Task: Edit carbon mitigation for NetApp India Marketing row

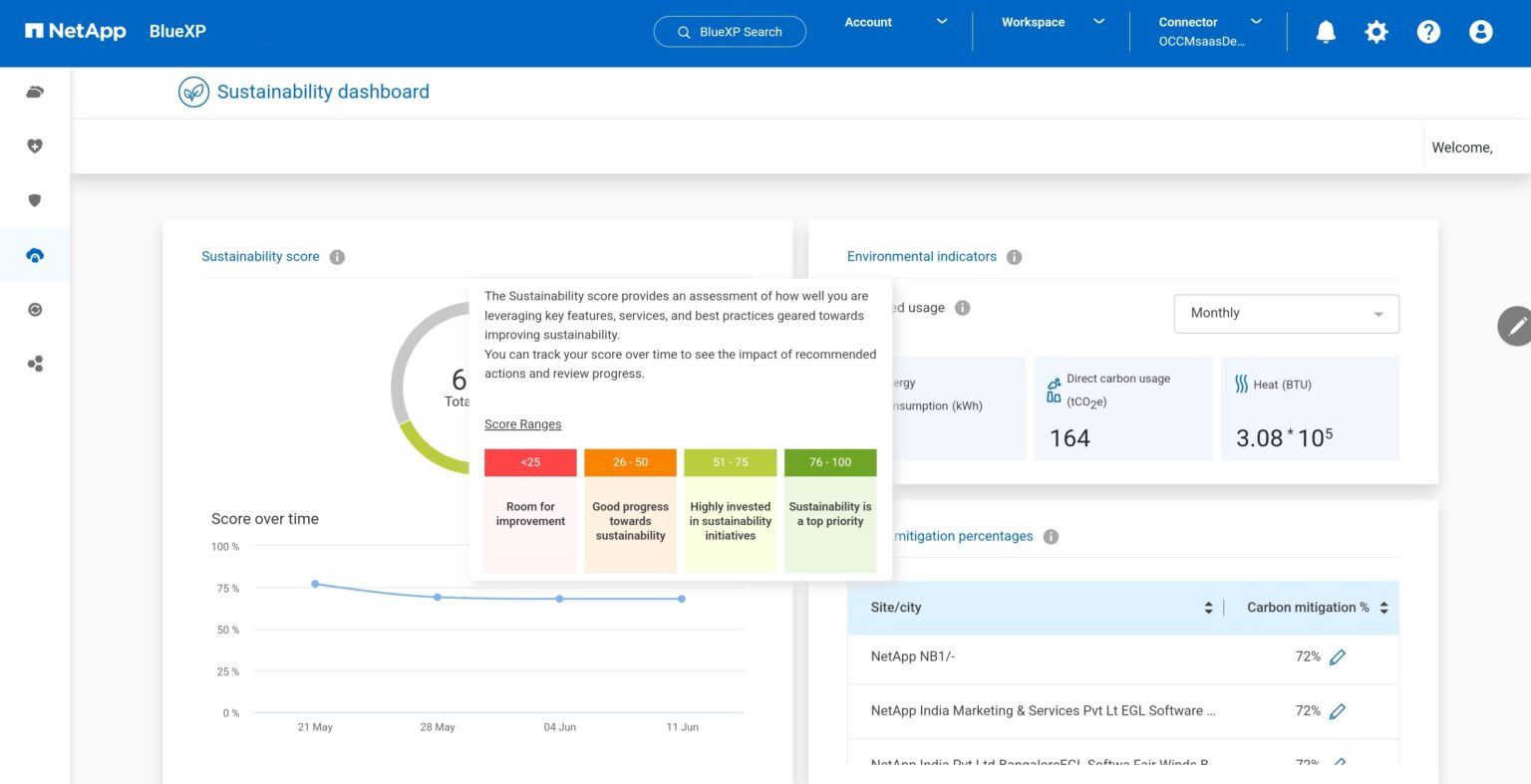Action: (x=1338, y=711)
